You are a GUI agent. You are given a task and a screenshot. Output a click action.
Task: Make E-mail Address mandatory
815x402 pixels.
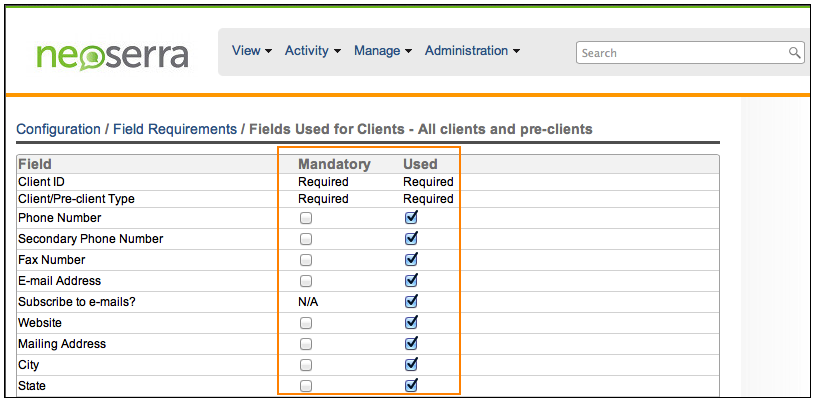(306, 281)
